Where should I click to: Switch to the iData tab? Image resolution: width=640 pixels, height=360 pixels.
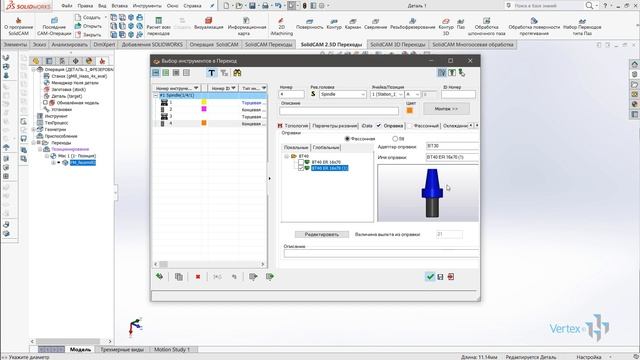point(367,126)
